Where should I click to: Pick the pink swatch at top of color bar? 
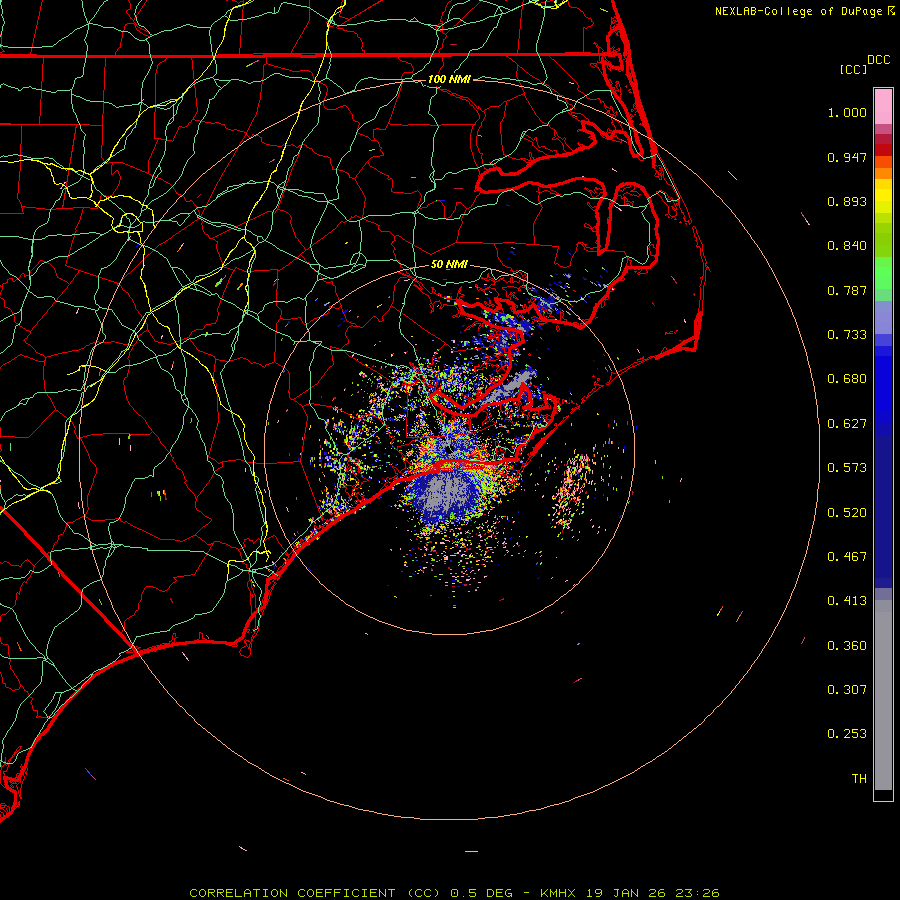883,107
